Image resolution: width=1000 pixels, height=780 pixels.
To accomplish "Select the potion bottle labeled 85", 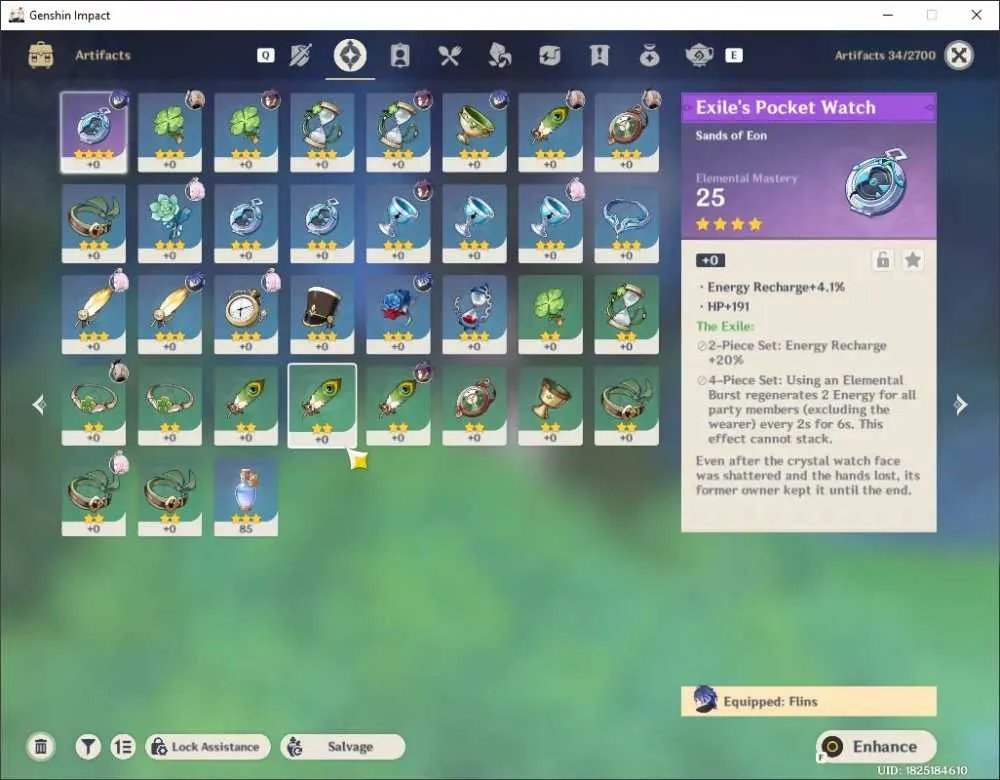I will point(246,497).
